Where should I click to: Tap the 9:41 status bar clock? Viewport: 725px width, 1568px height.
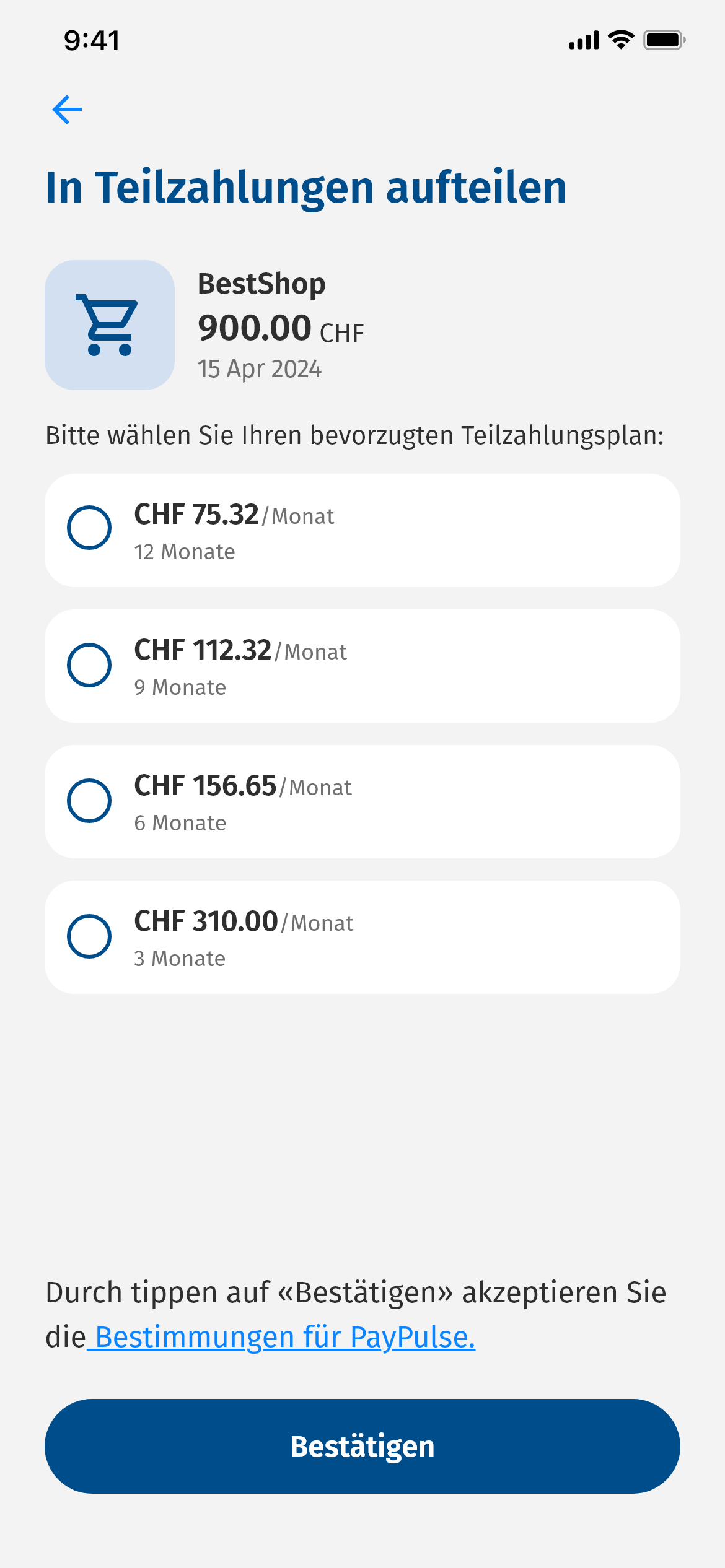point(92,41)
